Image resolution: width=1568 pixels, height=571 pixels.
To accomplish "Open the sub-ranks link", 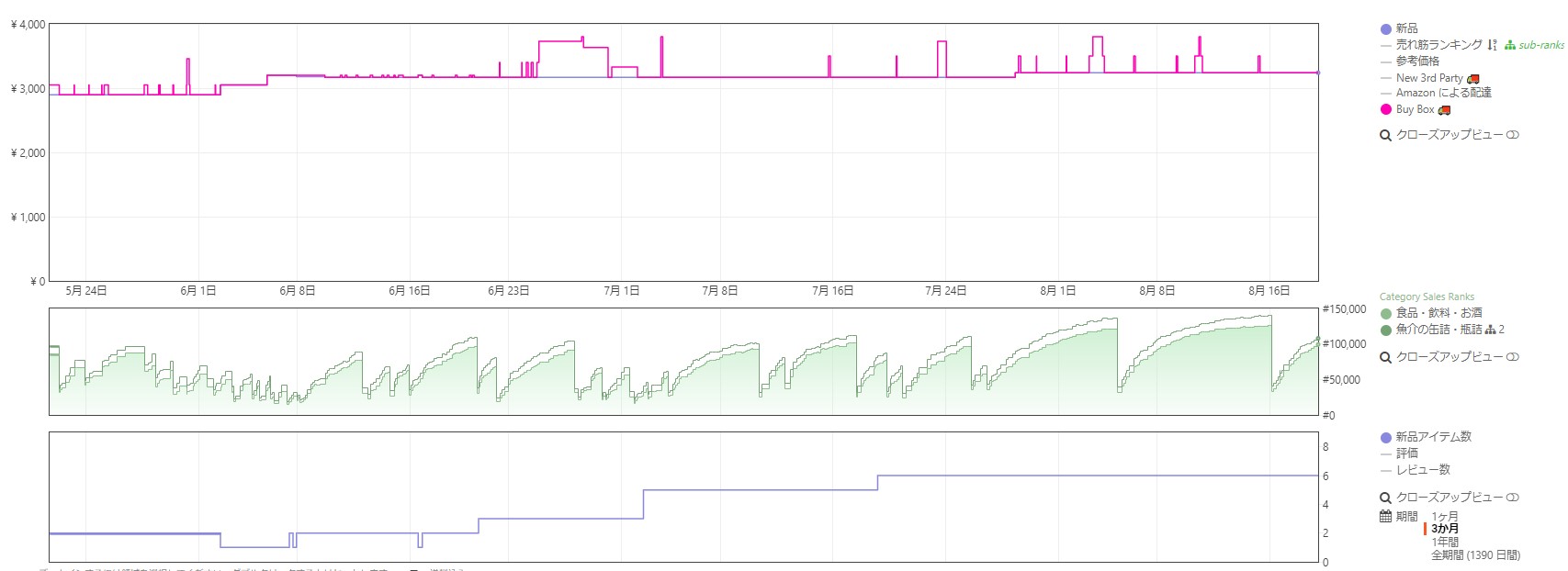I will click(x=1540, y=45).
